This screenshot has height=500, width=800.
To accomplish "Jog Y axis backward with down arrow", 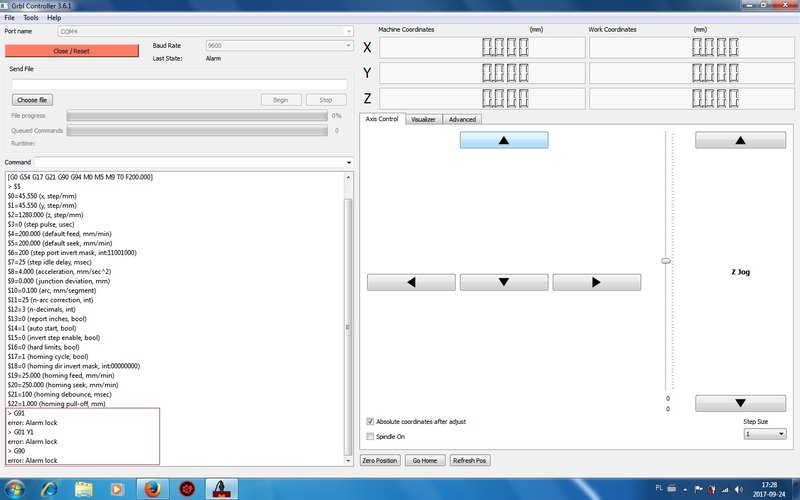I will (x=504, y=282).
